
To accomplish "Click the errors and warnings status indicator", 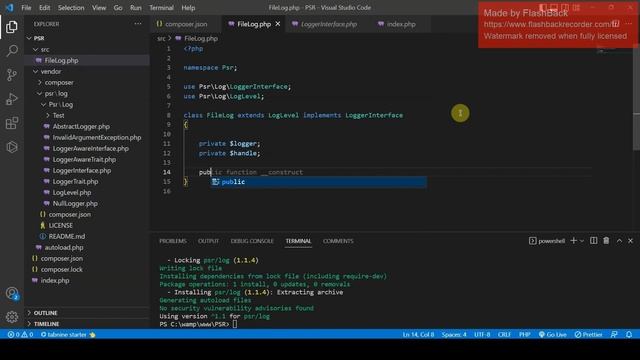I will [x=20, y=334].
